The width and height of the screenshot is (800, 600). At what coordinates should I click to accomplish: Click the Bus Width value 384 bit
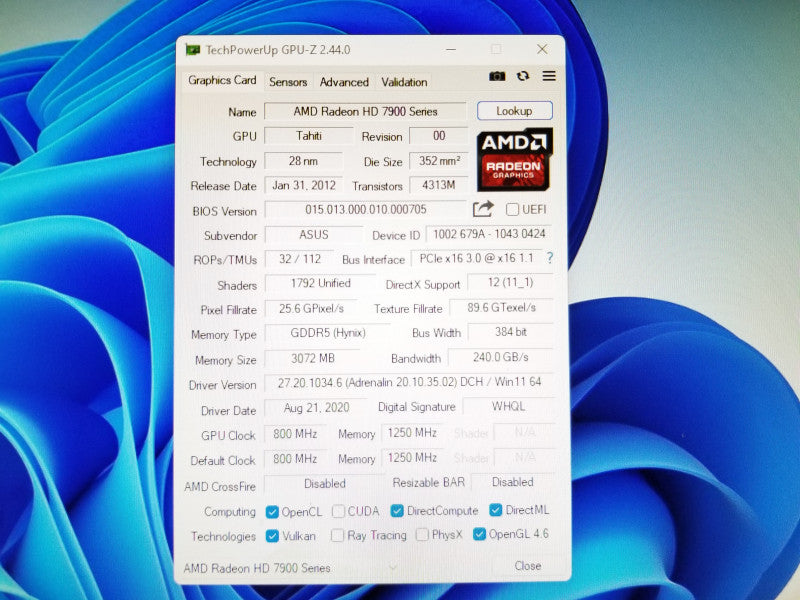coord(511,332)
